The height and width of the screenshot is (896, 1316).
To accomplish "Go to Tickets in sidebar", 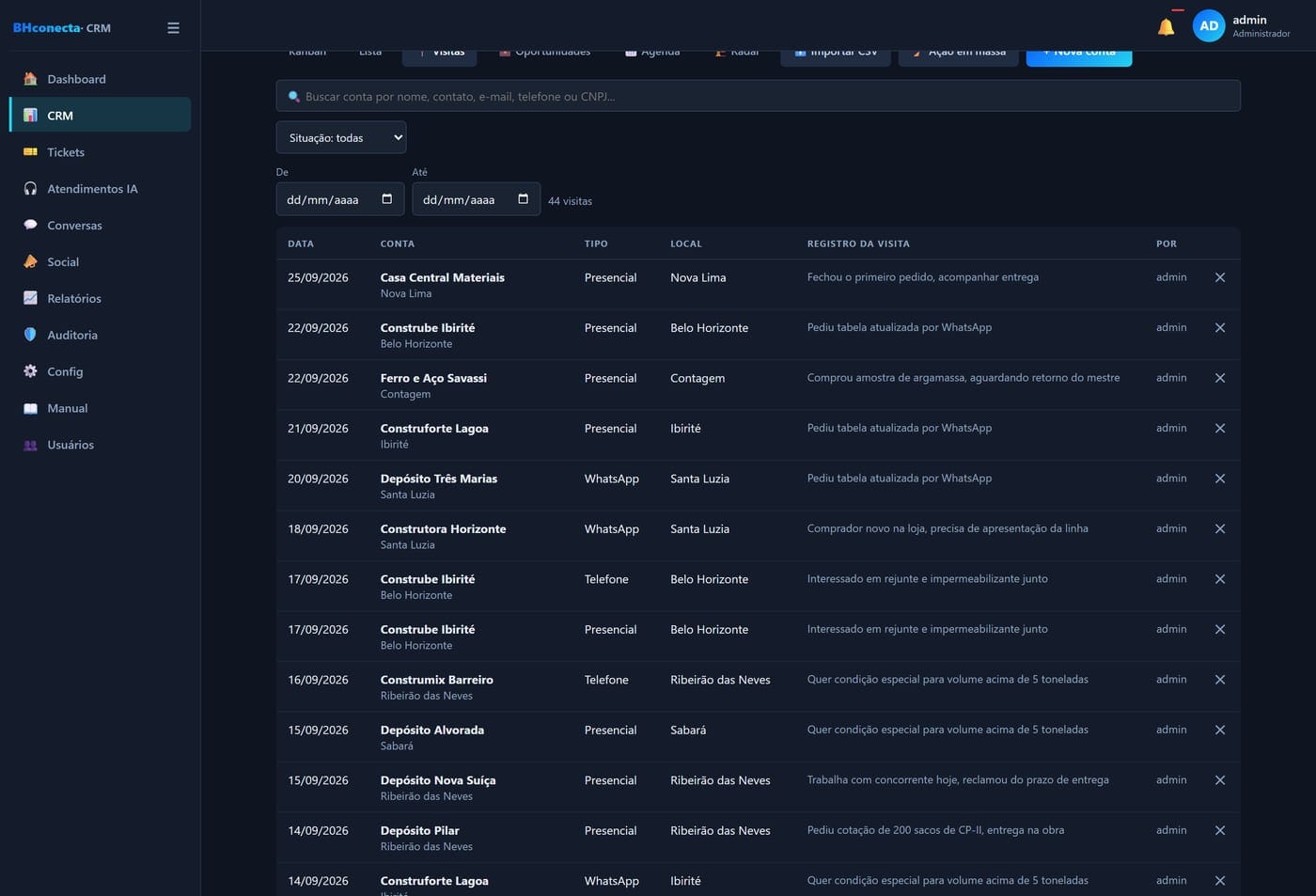I will tap(100, 152).
